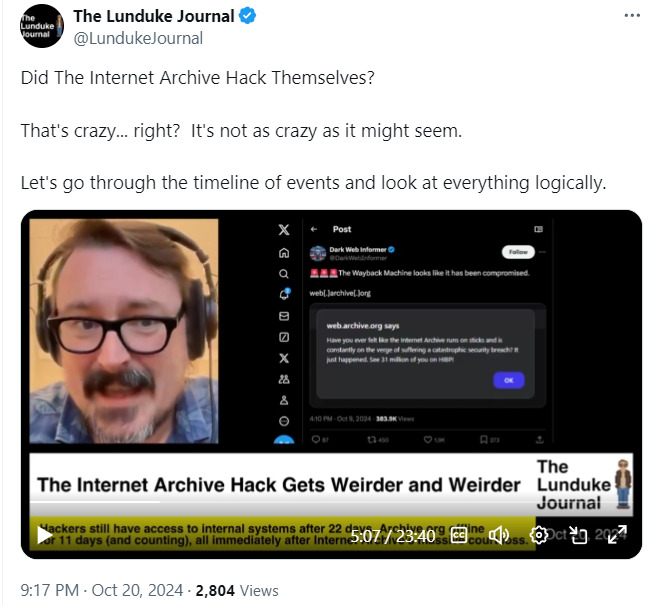Mute the video volume
The image size is (655, 605).
(x=499, y=535)
